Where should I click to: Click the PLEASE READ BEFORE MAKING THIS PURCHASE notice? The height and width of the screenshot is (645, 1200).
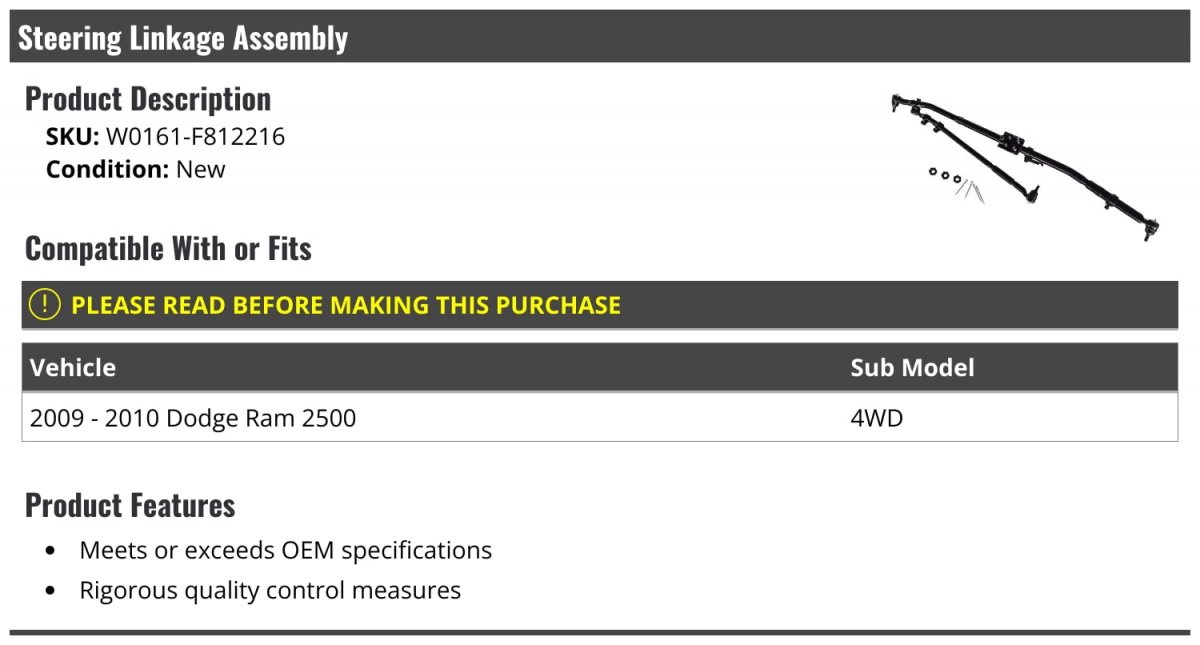click(x=346, y=305)
